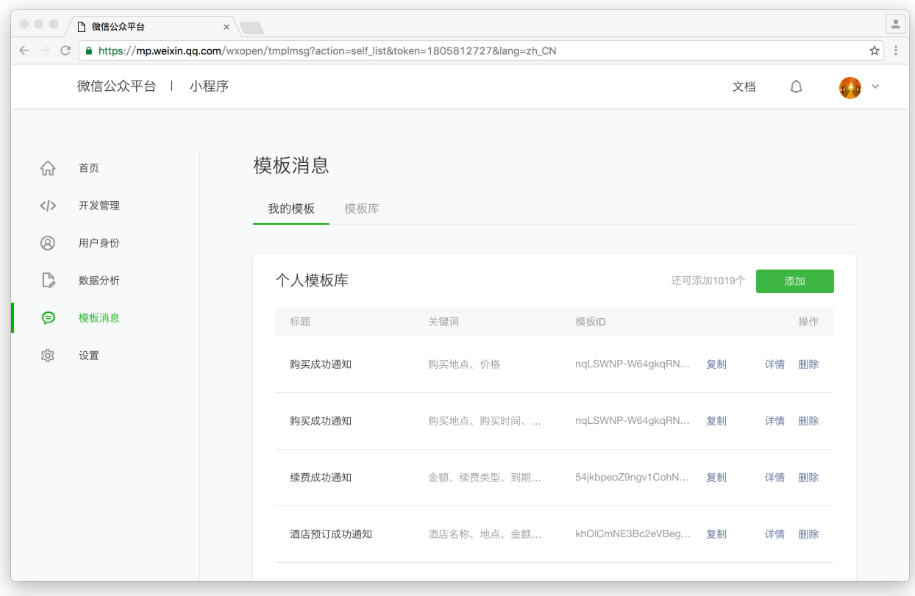
Task: Click template ID khOlCmNE3Bc2eVBeg…
Action: [x=633, y=534]
